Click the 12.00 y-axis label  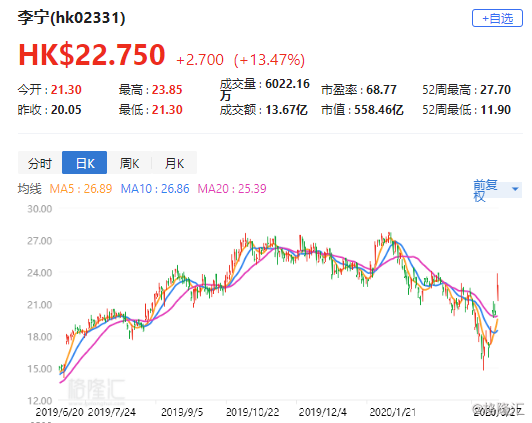40,401
